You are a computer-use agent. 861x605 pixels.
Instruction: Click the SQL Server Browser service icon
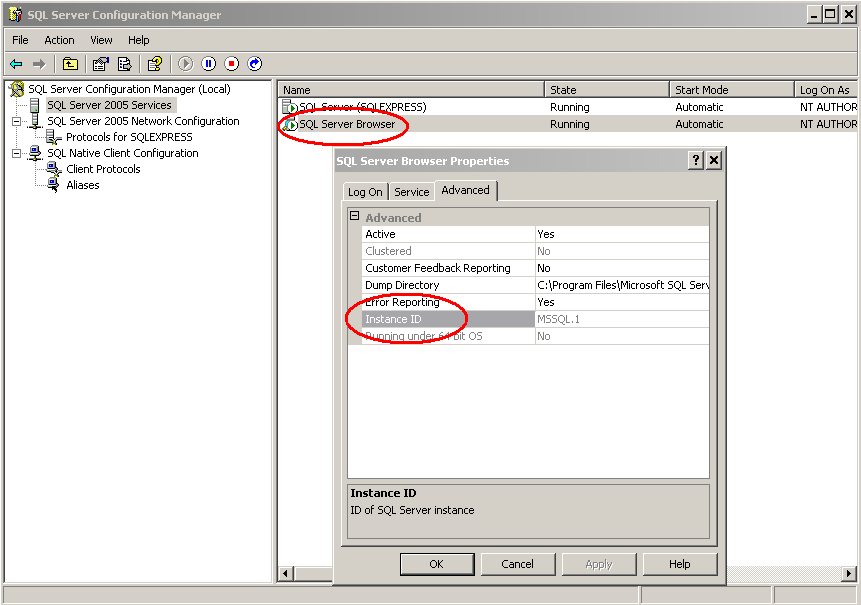coord(289,124)
